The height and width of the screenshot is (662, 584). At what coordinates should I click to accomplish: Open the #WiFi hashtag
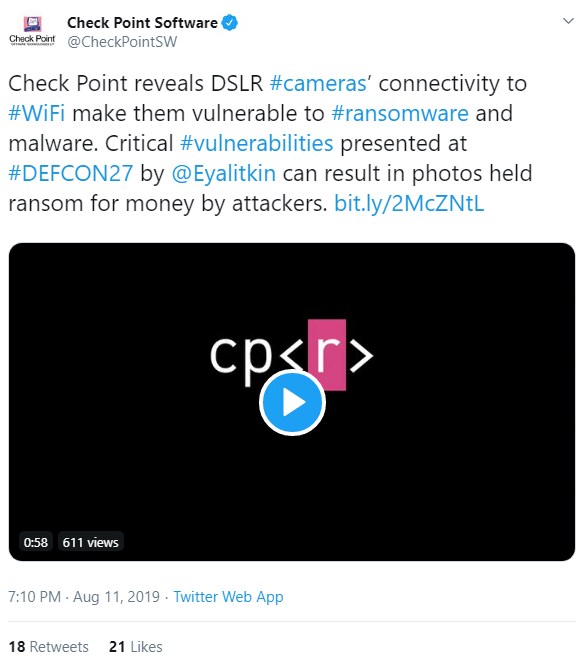37,113
